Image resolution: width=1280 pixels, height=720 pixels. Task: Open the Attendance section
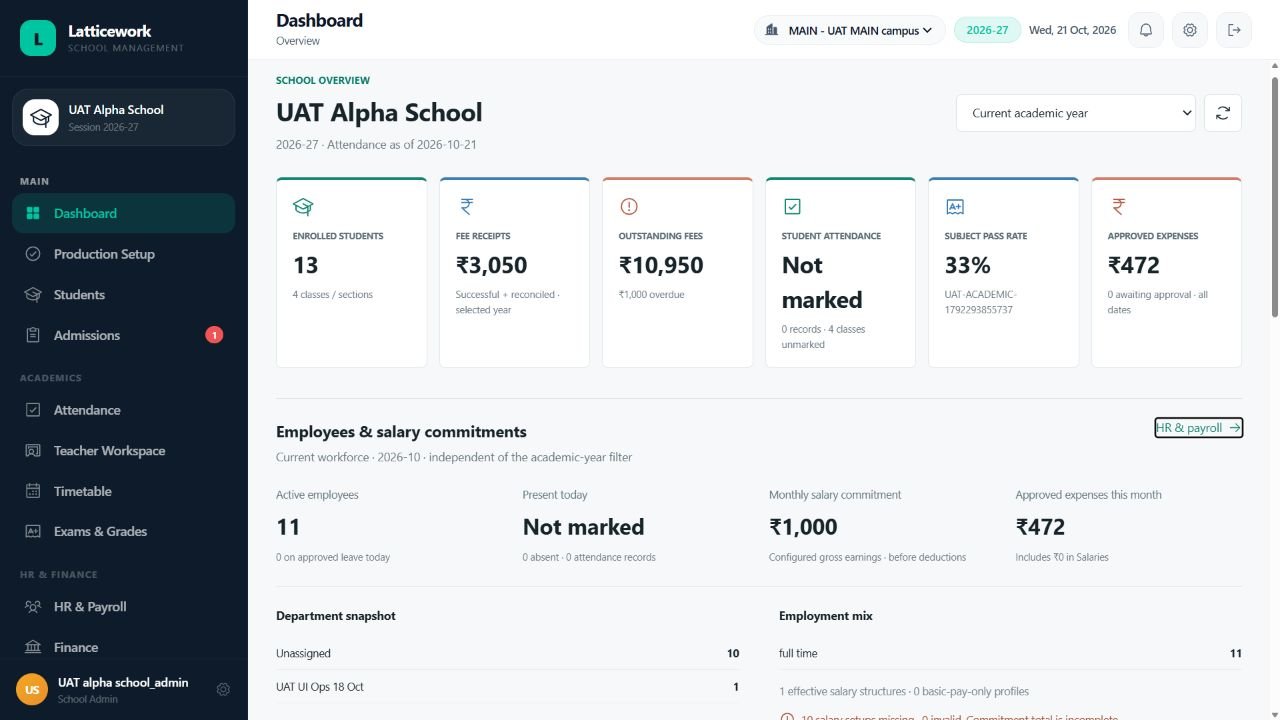click(124, 410)
